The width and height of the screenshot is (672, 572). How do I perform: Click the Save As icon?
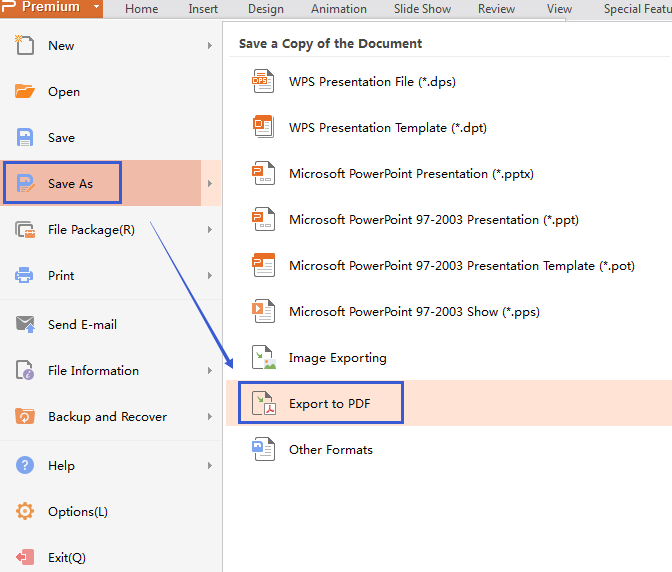(x=25, y=183)
